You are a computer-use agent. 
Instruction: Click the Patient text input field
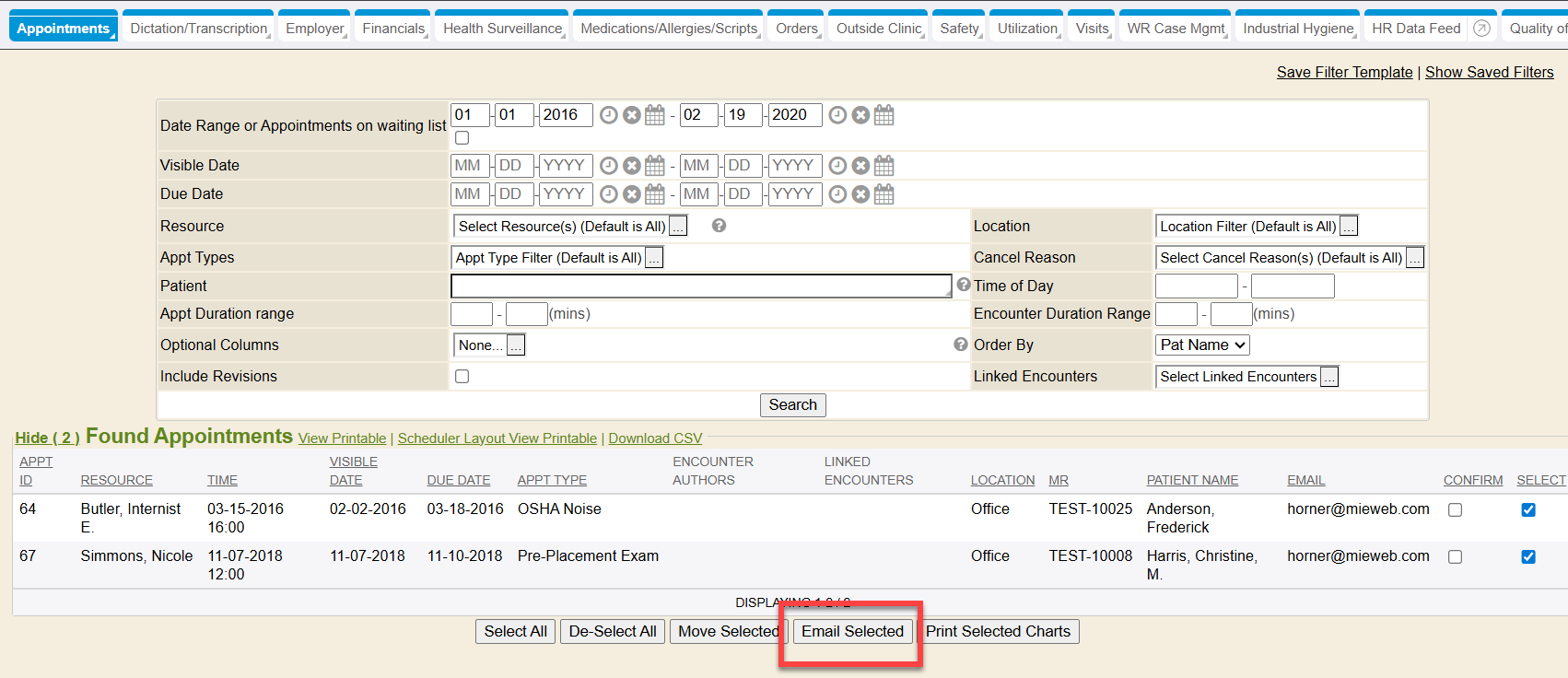700,286
